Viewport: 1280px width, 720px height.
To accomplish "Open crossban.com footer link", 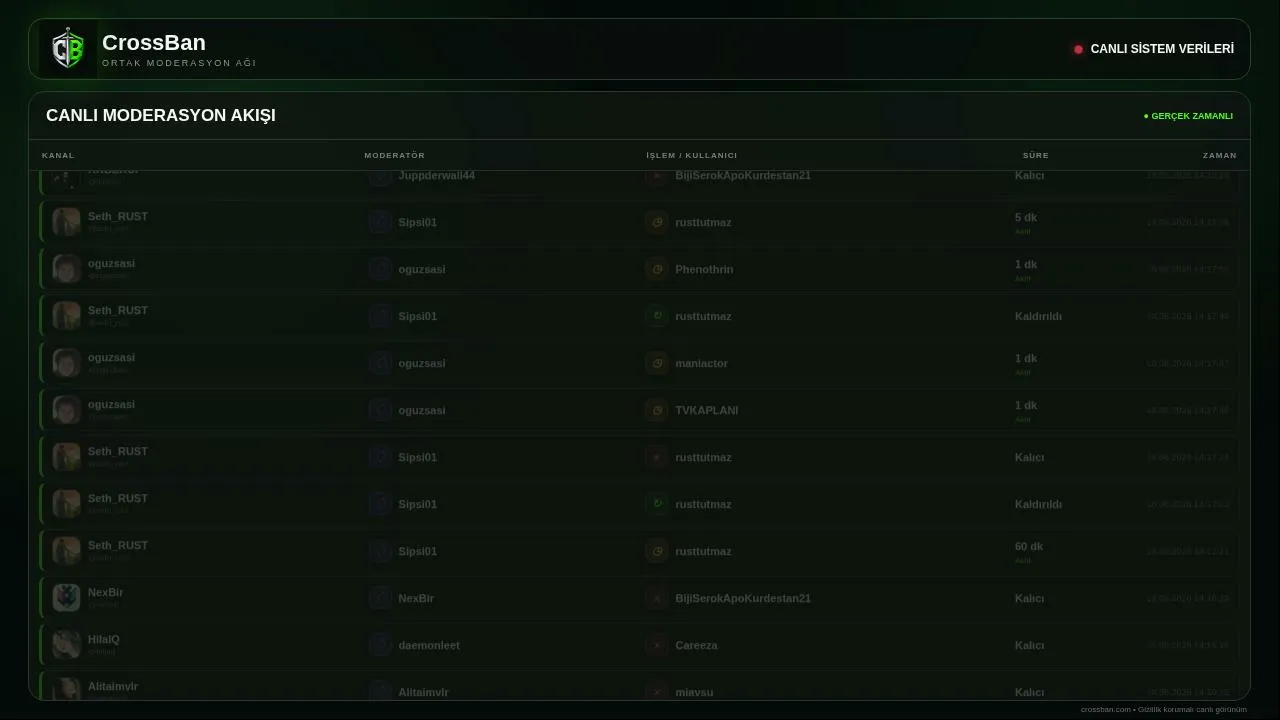I will click(x=1105, y=709).
